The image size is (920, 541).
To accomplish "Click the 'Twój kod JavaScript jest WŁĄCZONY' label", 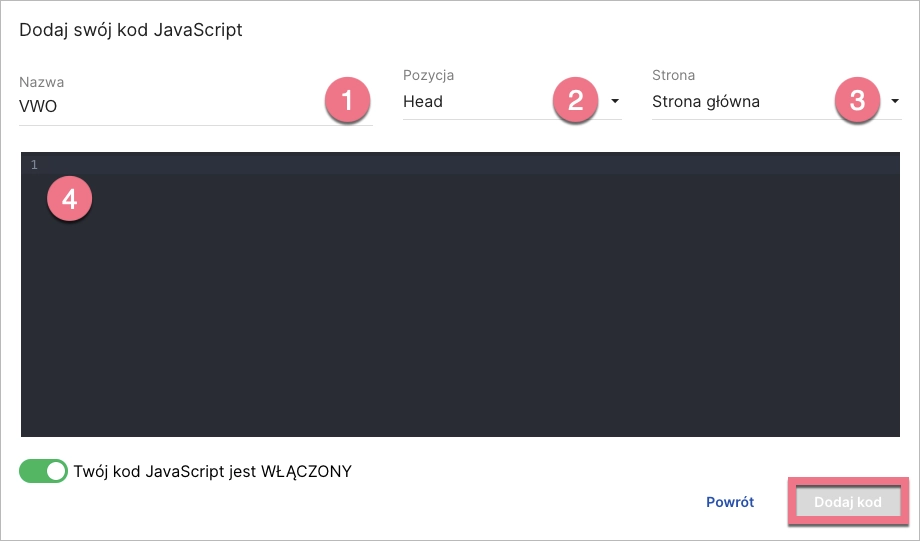I will (x=213, y=471).
